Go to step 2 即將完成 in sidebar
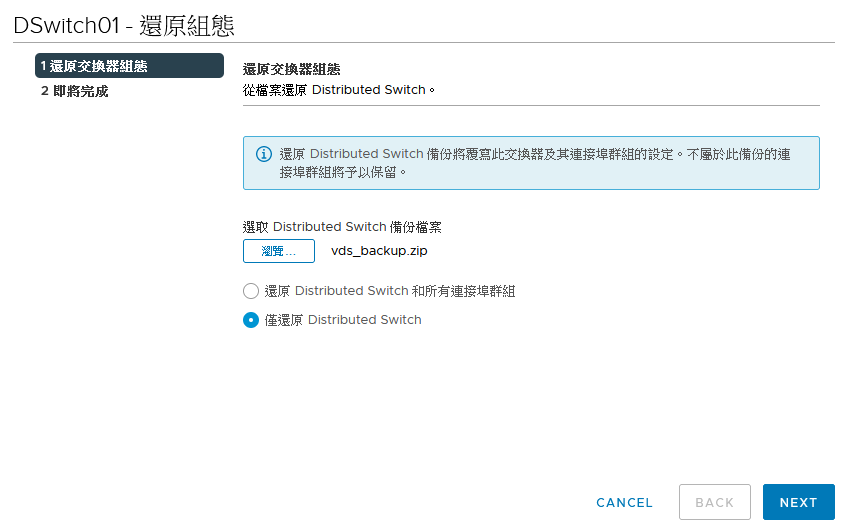This screenshot has height=530, width=845. pos(75,91)
